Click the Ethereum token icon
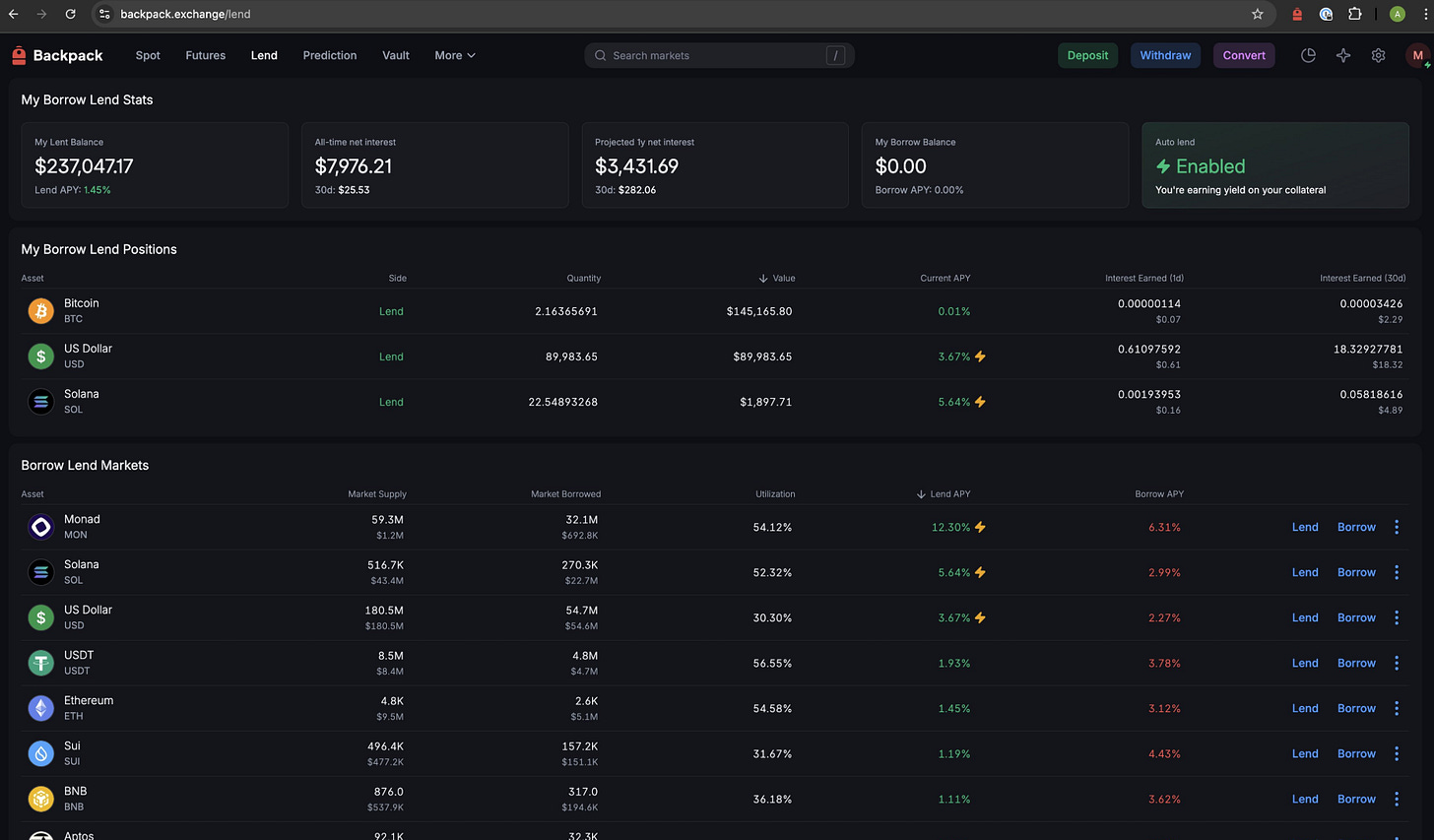The height and width of the screenshot is (840, 1434). (40, 708)
